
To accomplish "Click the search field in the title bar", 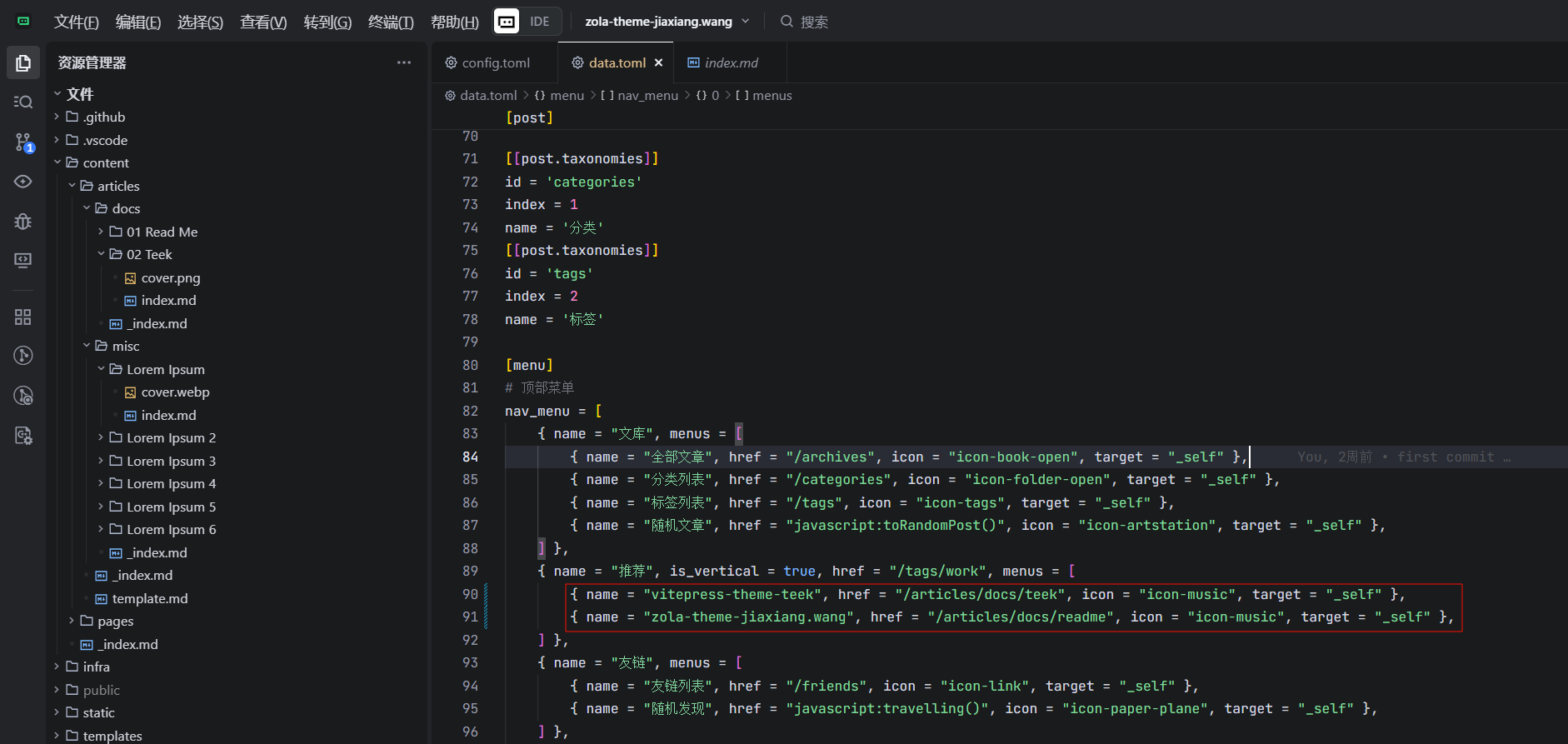I will [x=804, y=22].
